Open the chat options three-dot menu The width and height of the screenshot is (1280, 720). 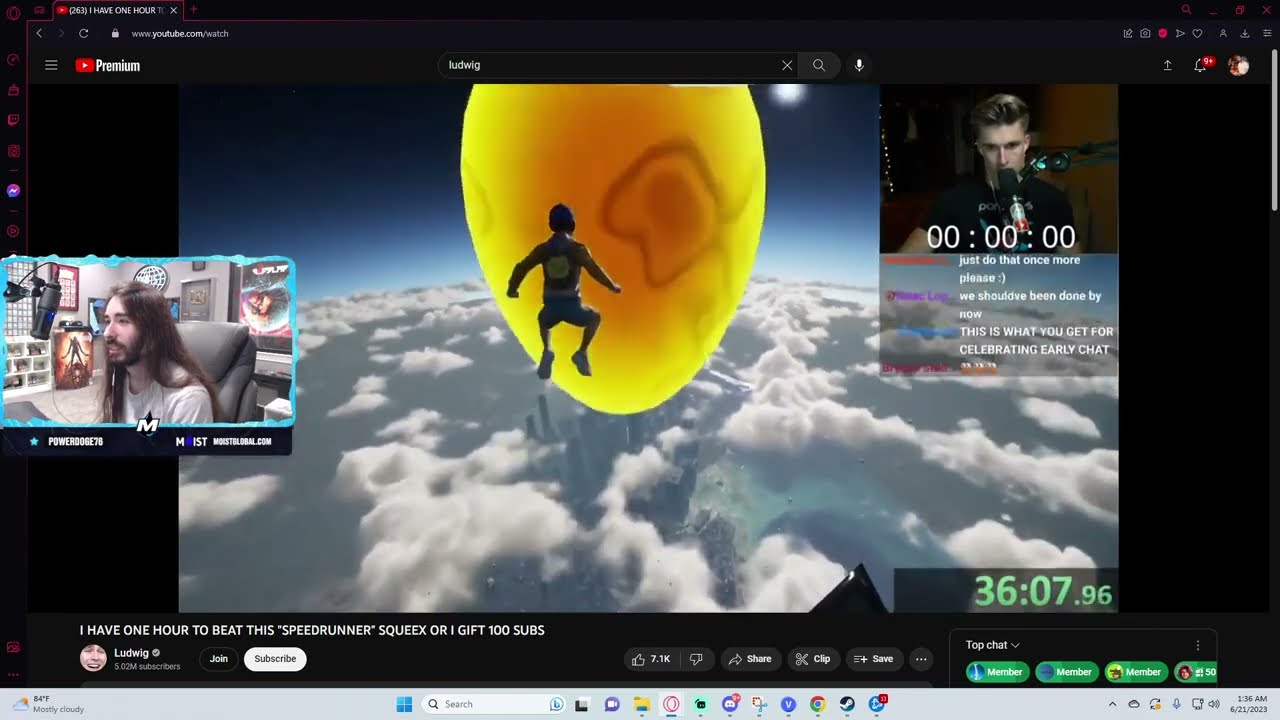(x=1198, y=645)
